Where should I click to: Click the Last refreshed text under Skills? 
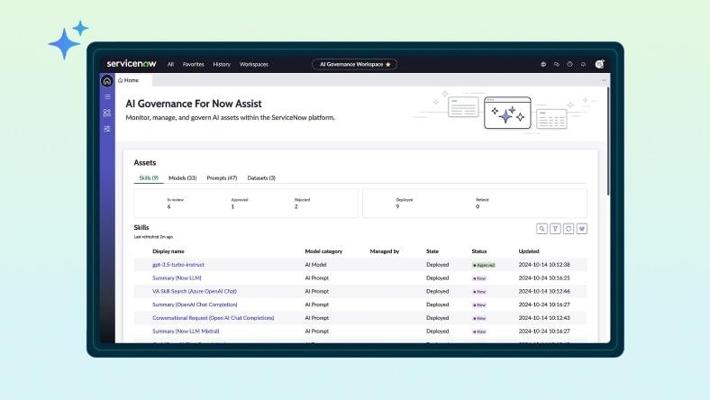pos(154,236)
